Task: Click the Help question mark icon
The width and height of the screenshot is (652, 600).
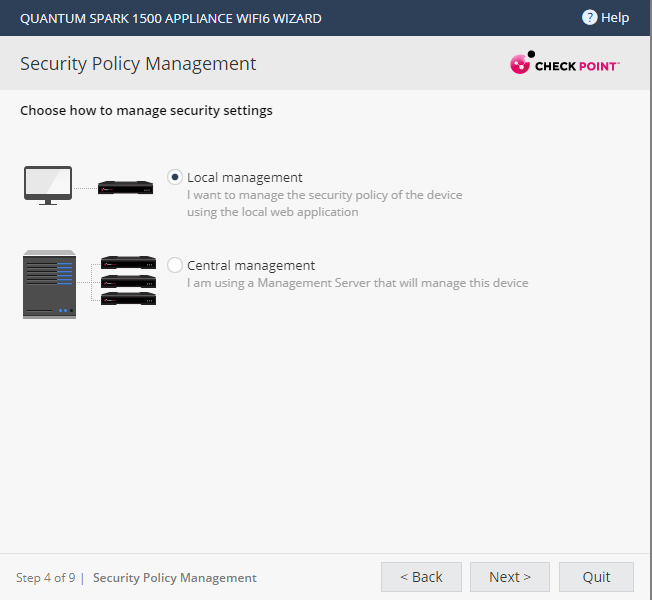Action: click(x=589, y=17)
